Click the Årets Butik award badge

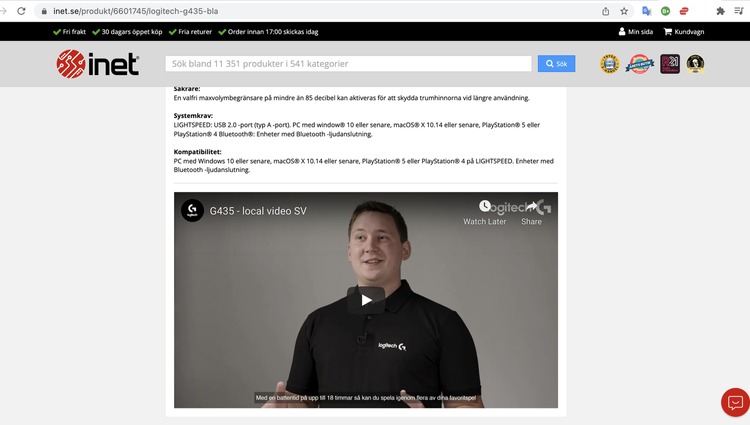[x=640, y=64]
